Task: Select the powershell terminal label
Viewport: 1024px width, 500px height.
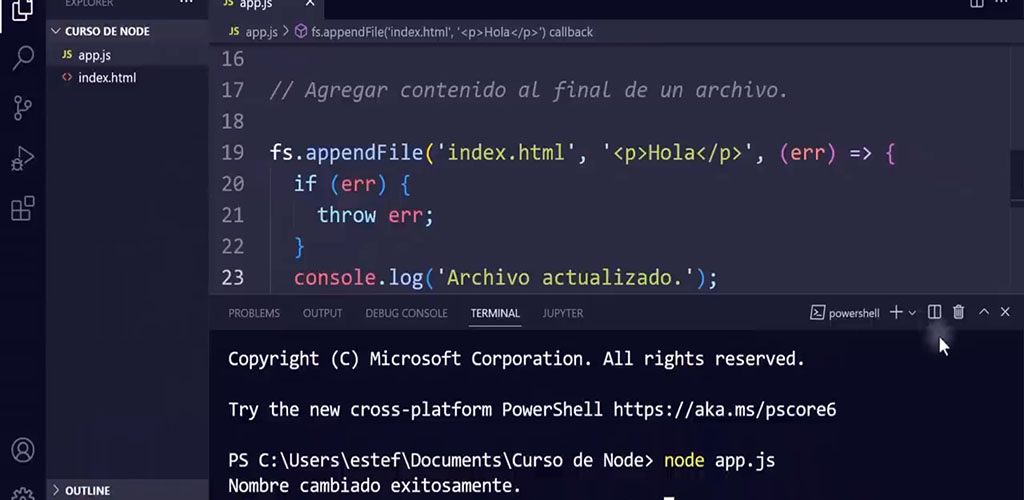Action: [x=845, y=313]
